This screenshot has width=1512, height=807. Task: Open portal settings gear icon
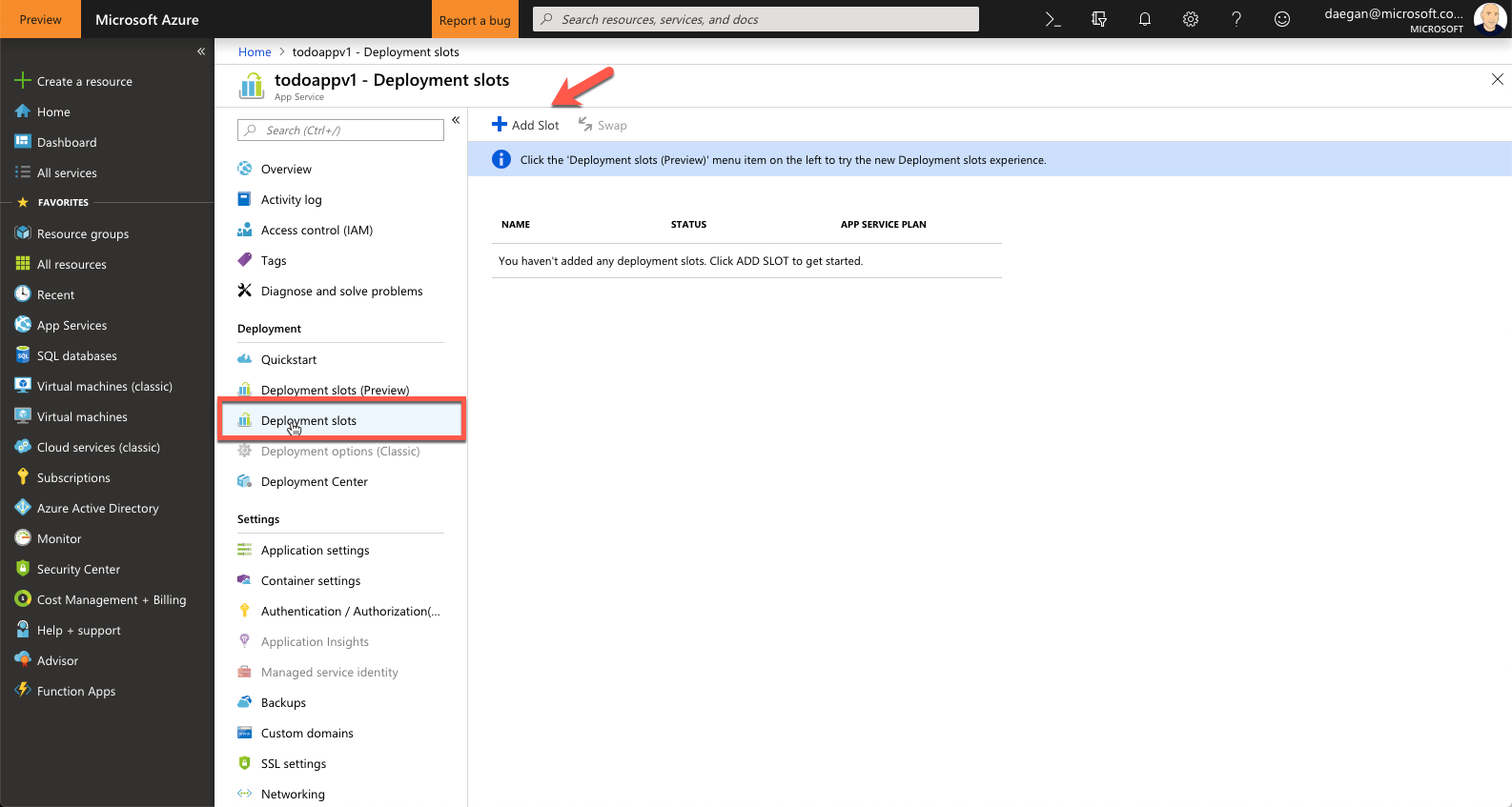tap(1191, 19)
